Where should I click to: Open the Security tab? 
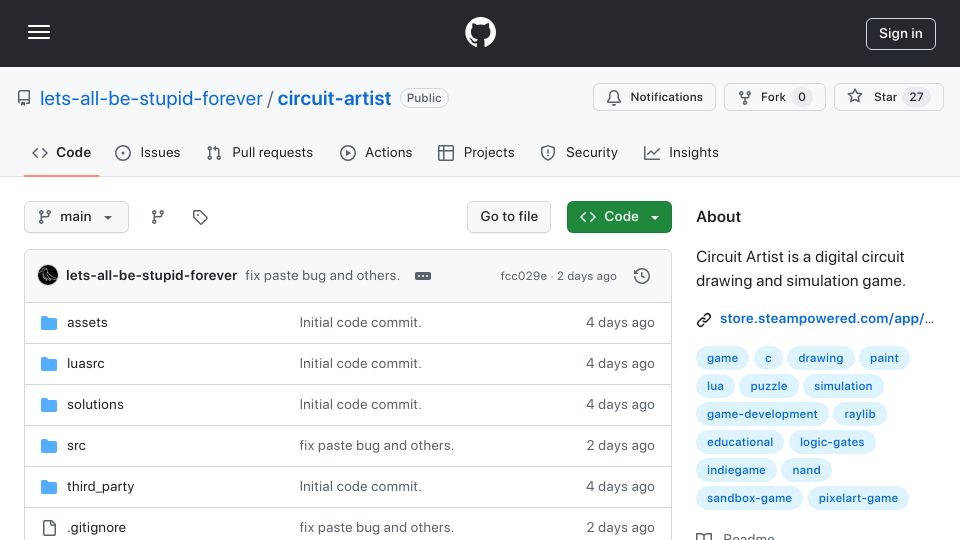pos(579,152)
